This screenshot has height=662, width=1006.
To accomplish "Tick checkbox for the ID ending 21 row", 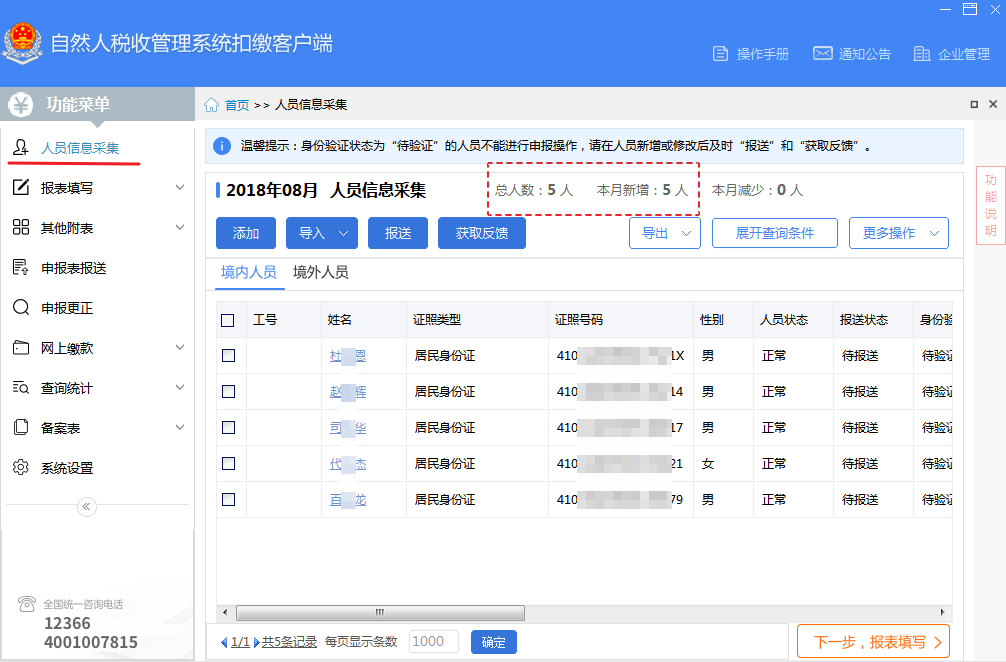I will tap(228, 463).
